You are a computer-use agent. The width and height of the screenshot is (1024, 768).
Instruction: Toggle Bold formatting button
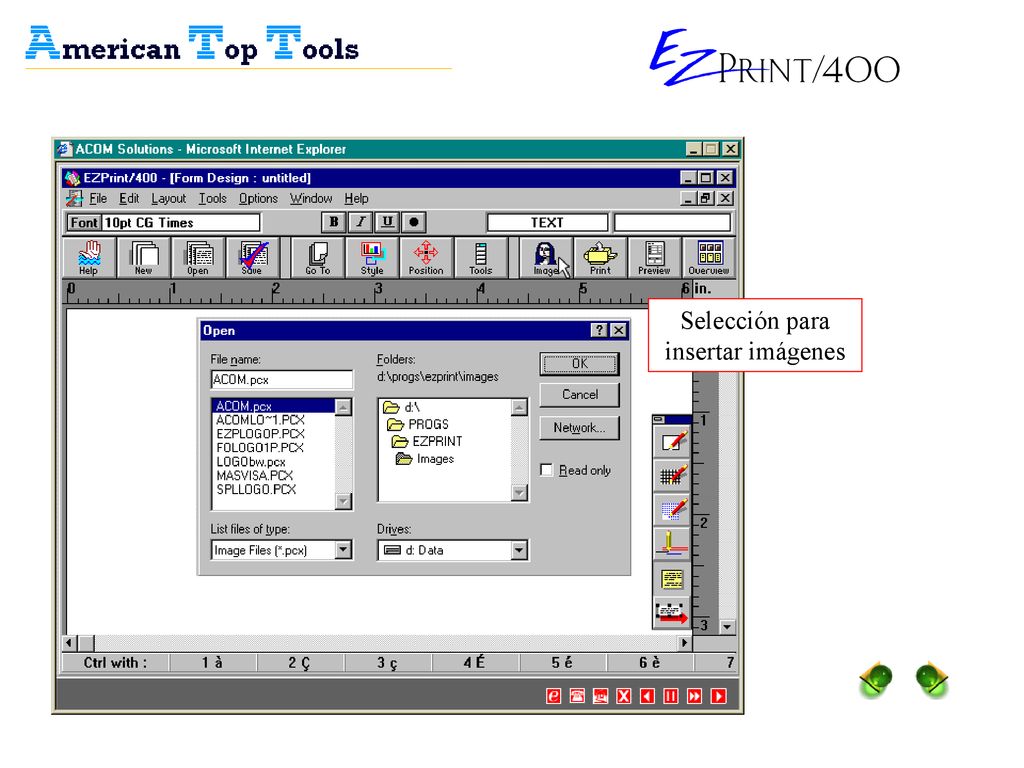[x=334, y=223]
